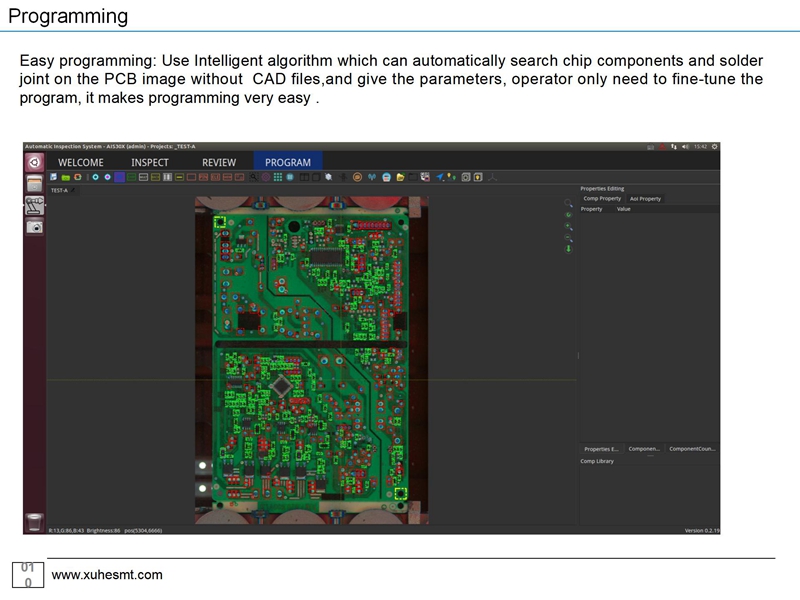
Task: Select the yellow fiducial mark at PCB bottom-right
Action: [401, 493]
